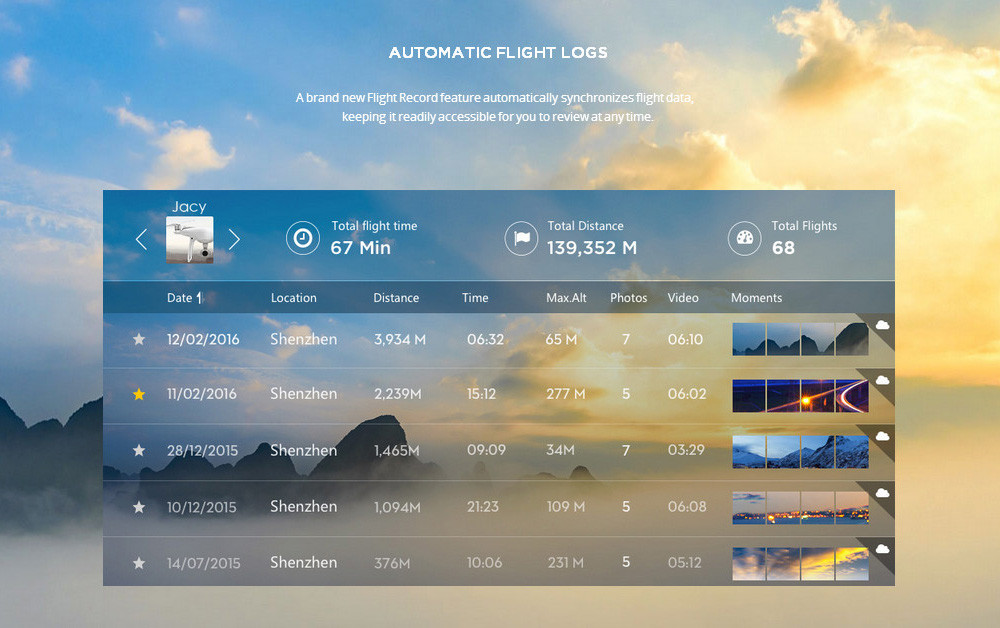
Task: Click the cloud icon on the 28/12/2015 row
Action: coord(883,437)
